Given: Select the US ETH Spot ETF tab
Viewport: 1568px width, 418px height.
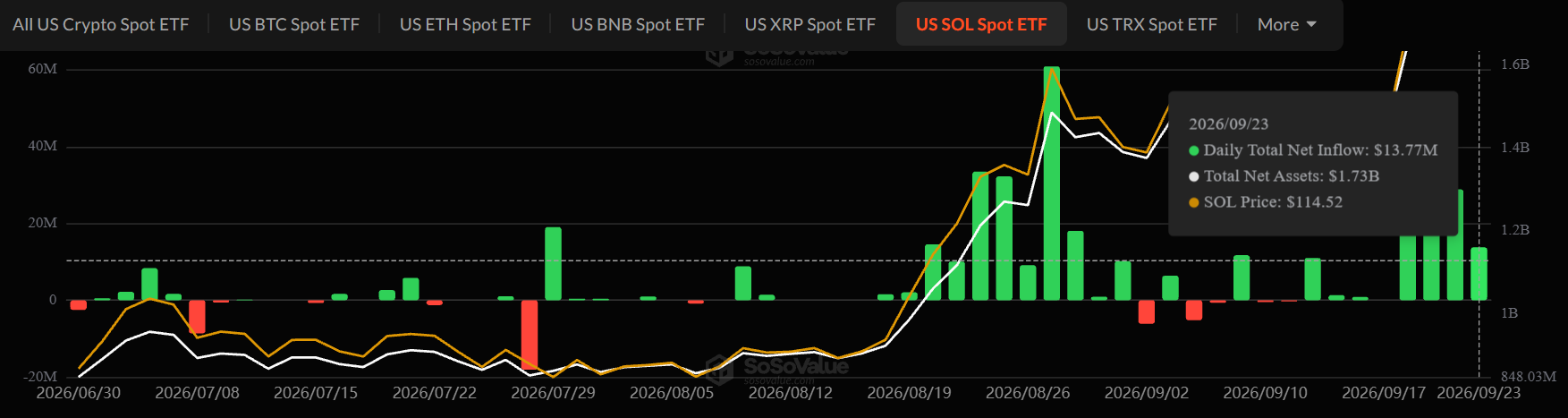Looking at the screenshot, I should 465,24.
